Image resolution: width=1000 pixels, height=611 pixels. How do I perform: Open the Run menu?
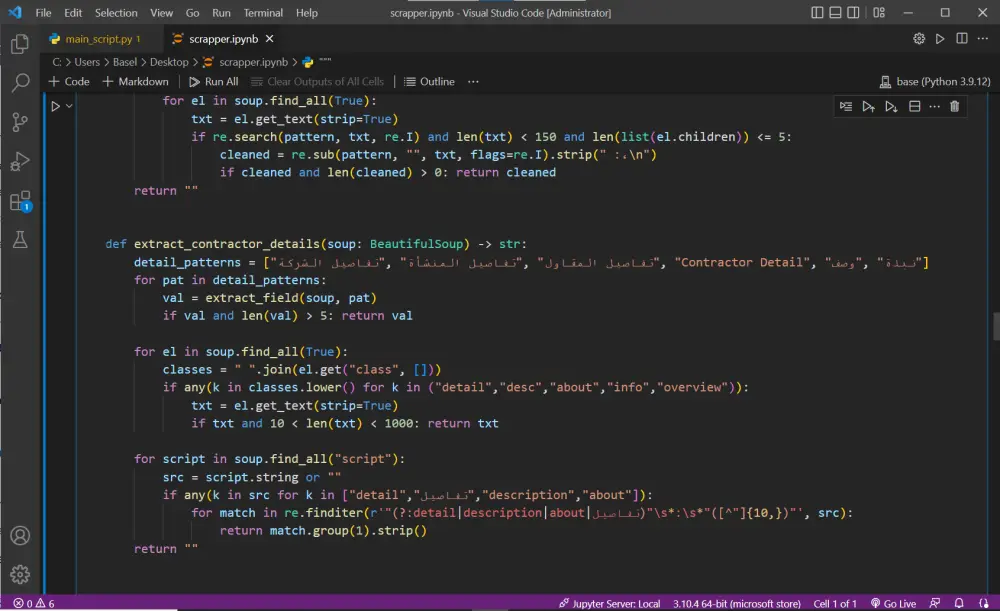tap(221, 13)
